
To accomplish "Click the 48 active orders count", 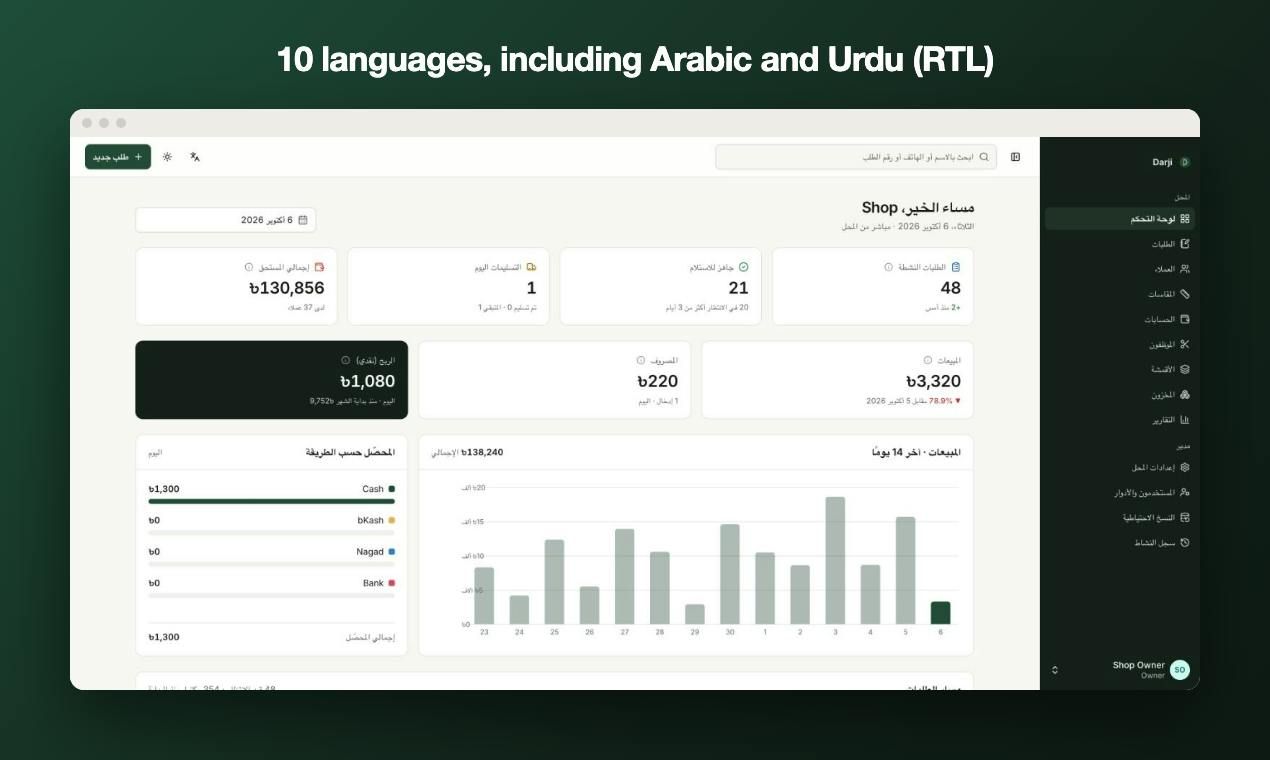I will click(x=950, y=288).
